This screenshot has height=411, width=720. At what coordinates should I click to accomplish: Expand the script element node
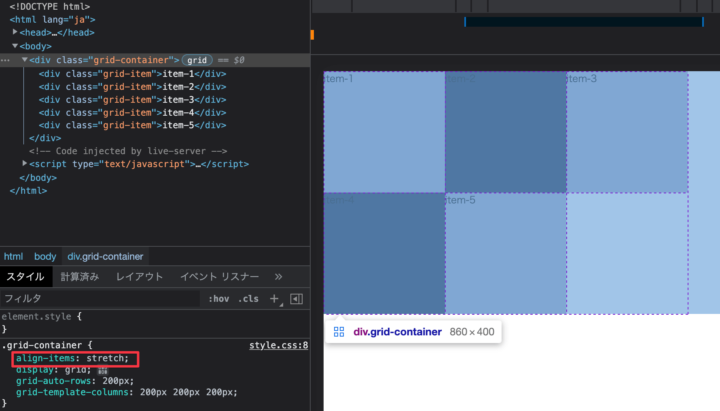pyautogui.click(x=25, y=163)
